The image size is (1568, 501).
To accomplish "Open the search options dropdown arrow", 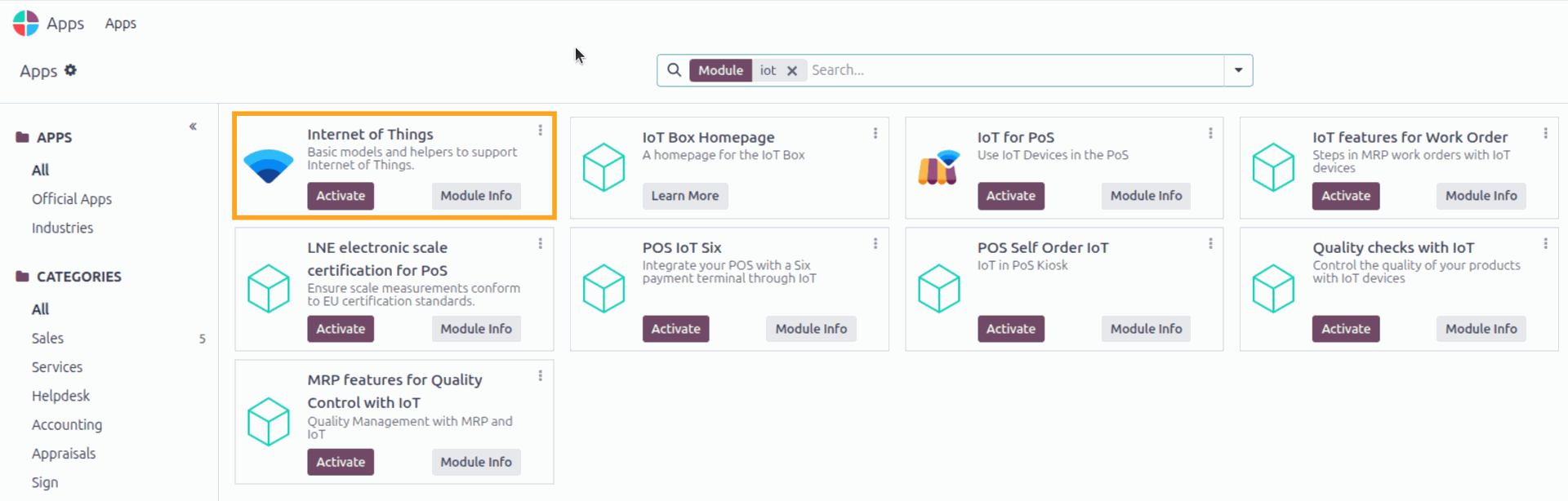I will (1238, 70).
